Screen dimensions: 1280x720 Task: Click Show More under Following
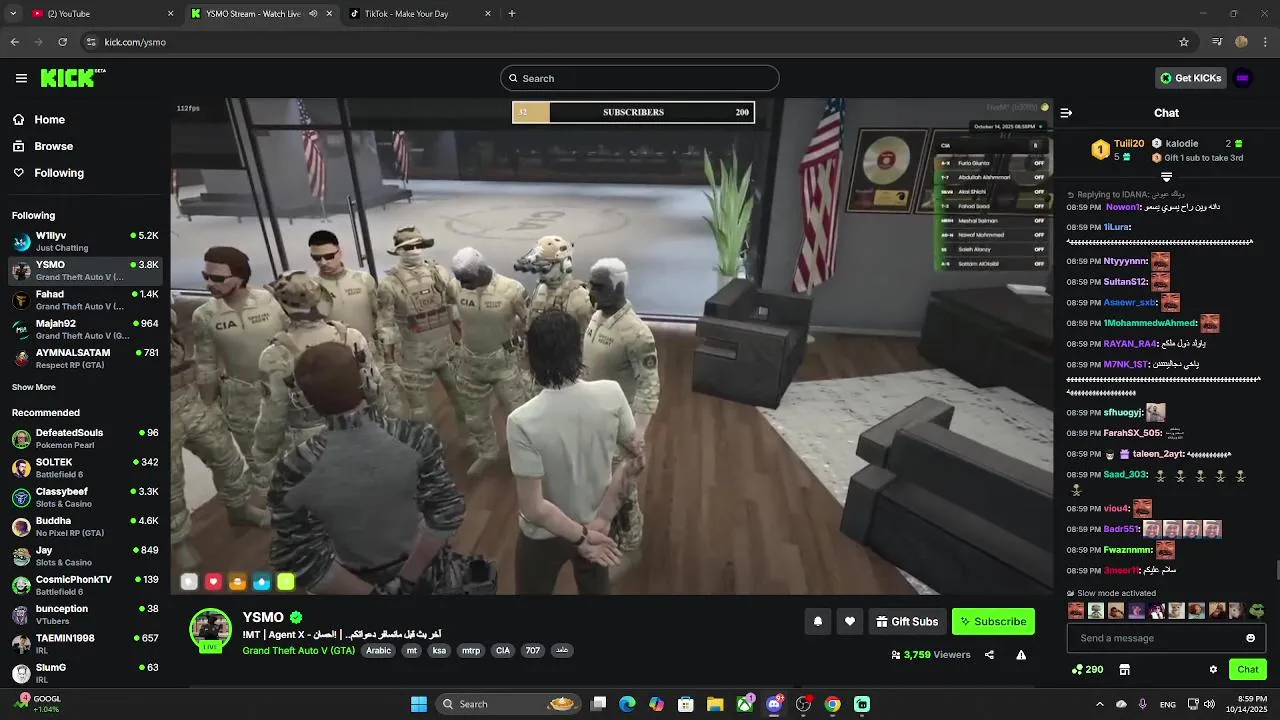[x=33, y=387]
